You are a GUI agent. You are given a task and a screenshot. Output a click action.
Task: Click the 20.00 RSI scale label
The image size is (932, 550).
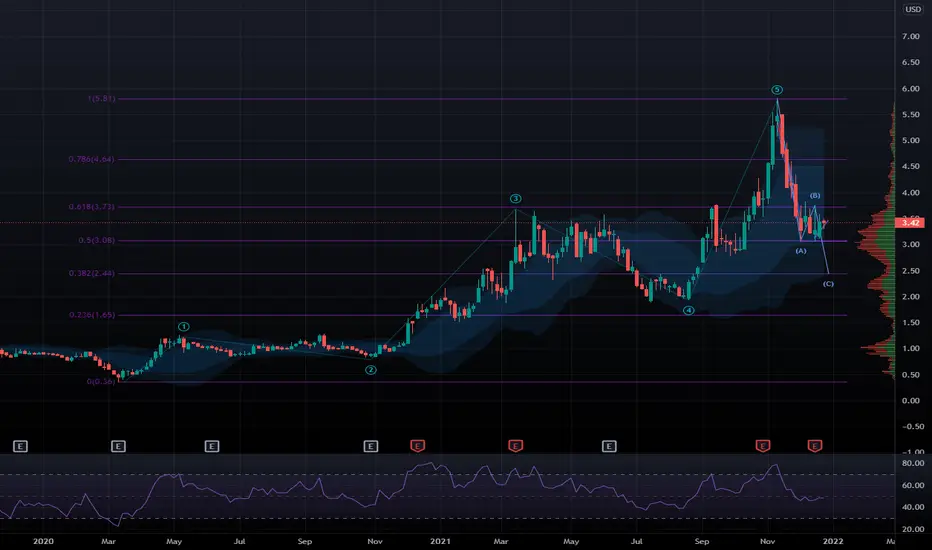tap(912, 529)
